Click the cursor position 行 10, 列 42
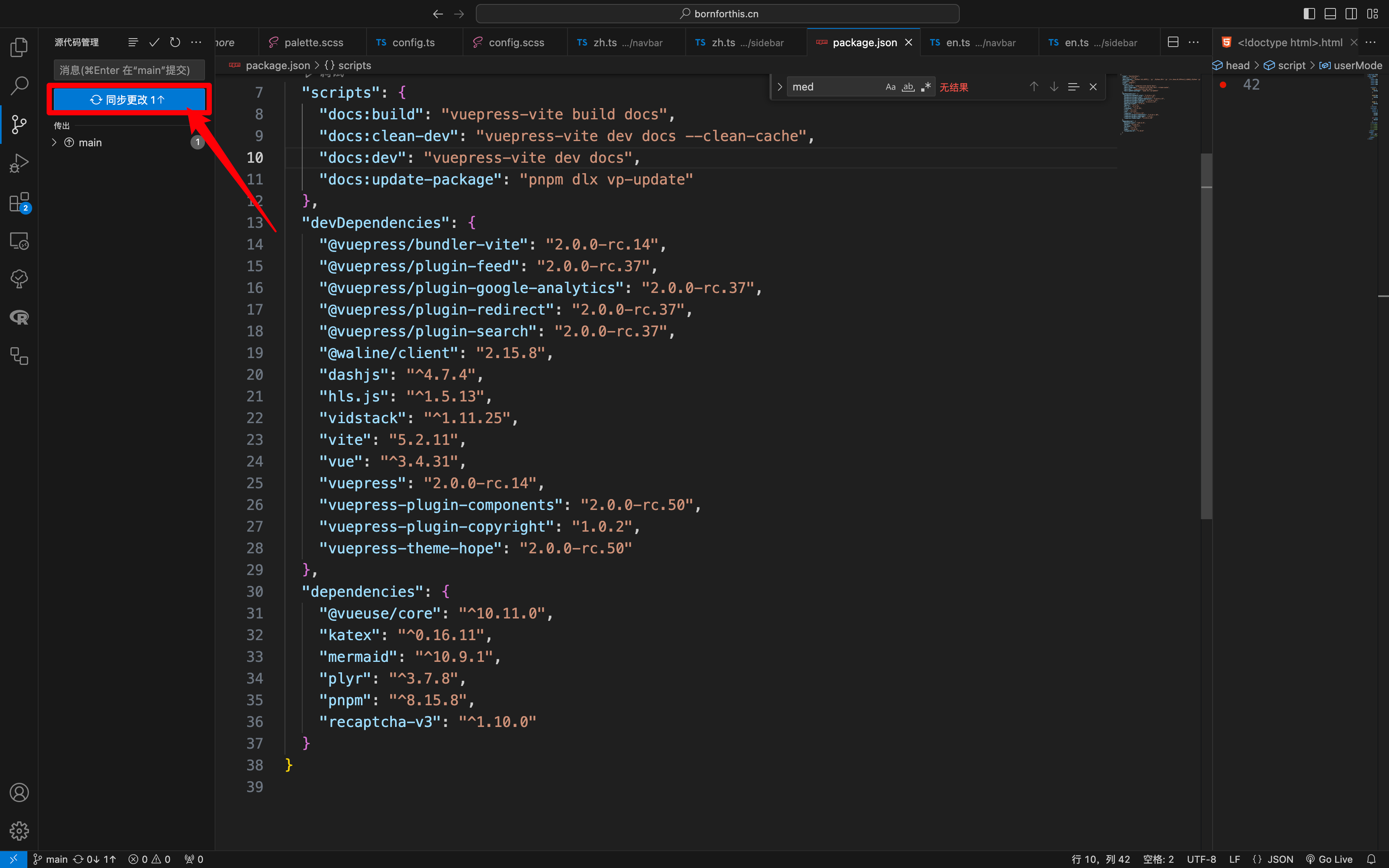 1100,860
